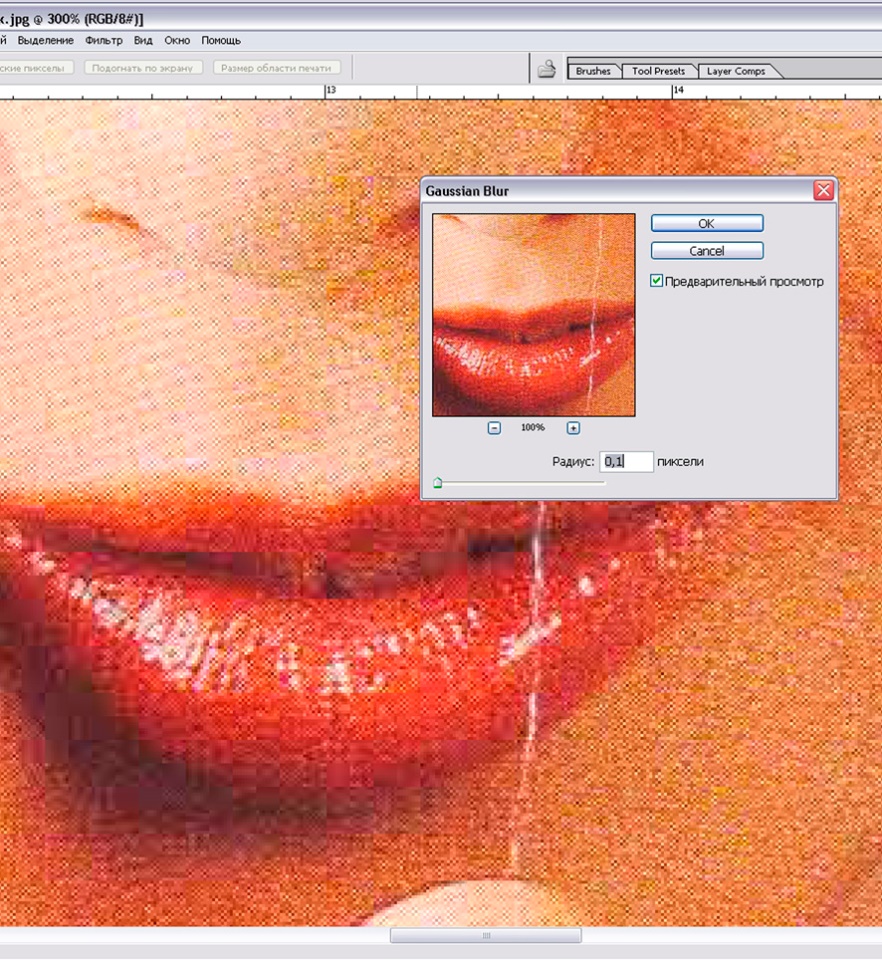Image resolution: width=882 pixels, height=960 pixels.
Task: Open the Вид menu
Action: coord(143,41)
